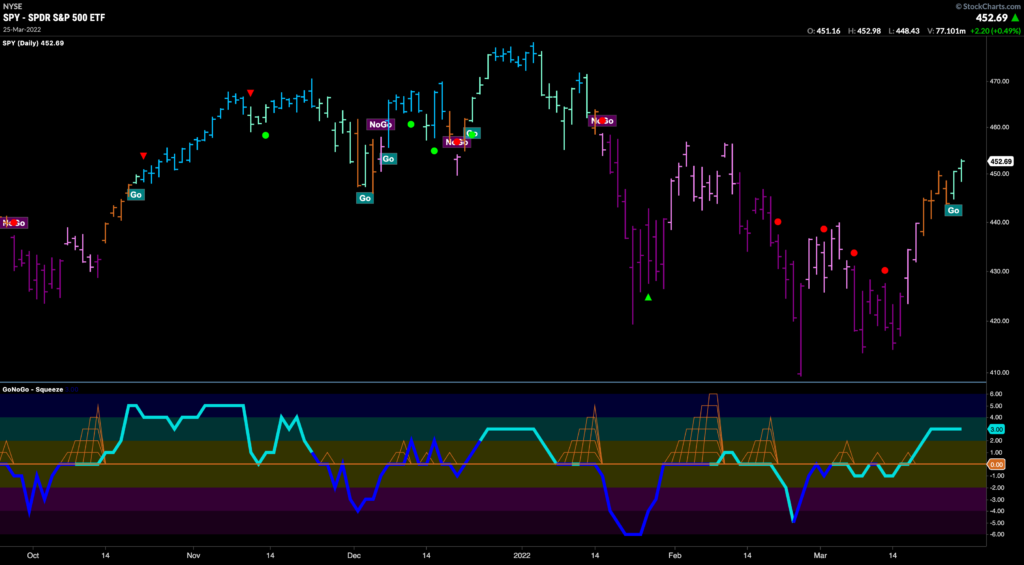Viewport: 1024px width, 565px height.
Task: Select the green up-triangle marker below January bars
Action: point(648,297)
